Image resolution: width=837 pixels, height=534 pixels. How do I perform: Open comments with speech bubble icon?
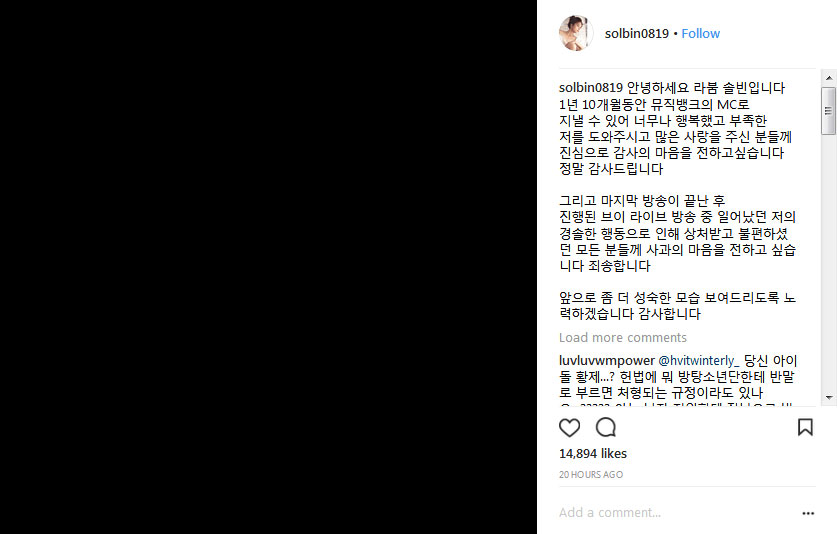point(606,428)
